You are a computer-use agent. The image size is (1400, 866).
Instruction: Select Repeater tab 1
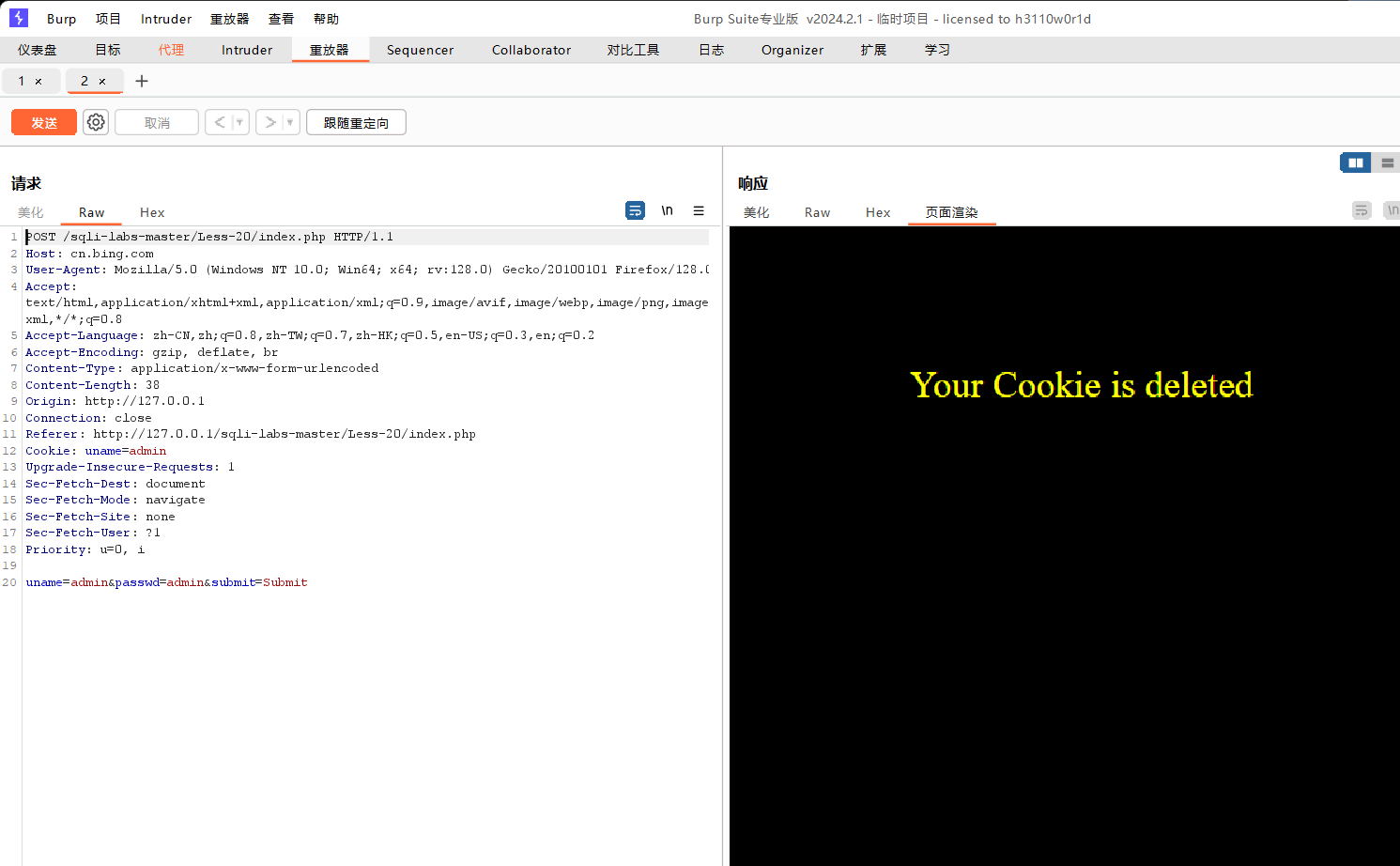pos(22,81)
